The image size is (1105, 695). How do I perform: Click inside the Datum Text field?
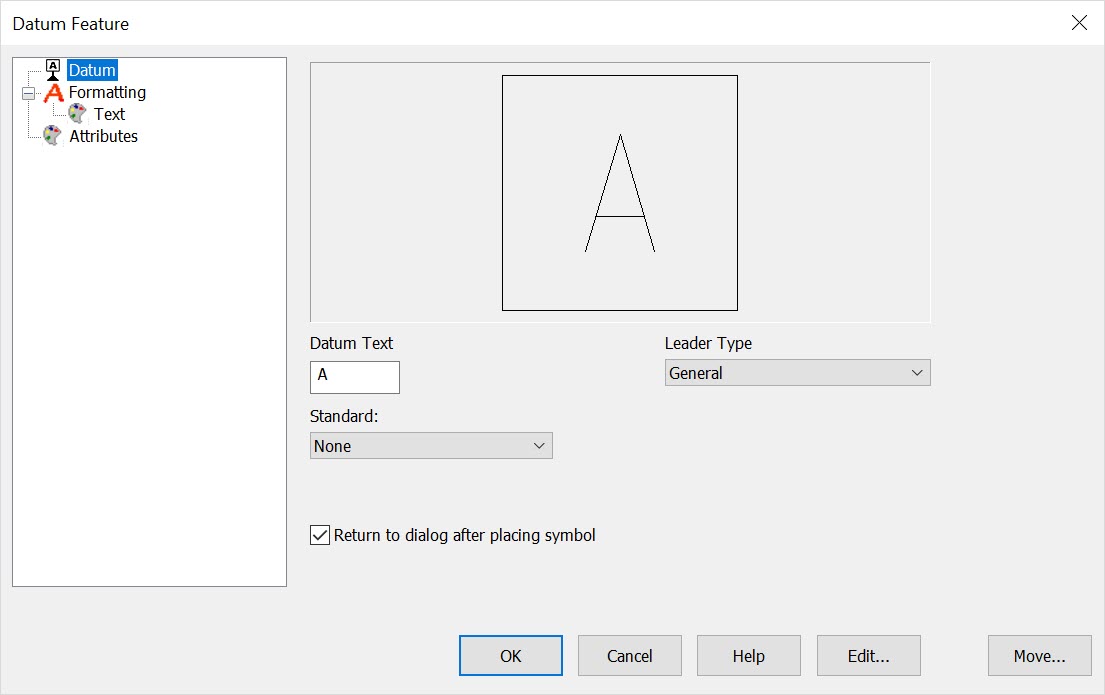coord(354,377)
